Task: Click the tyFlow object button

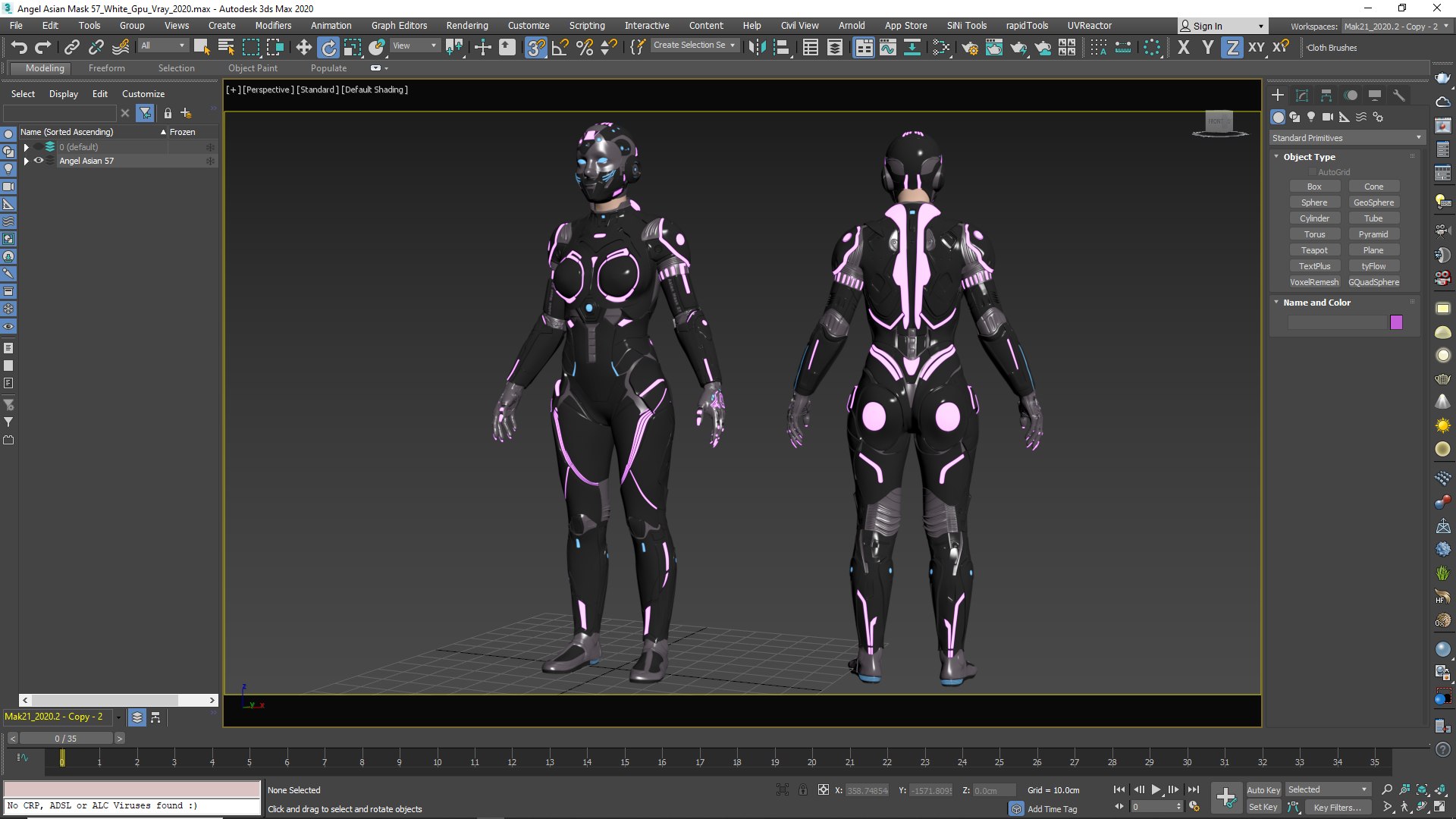Action: (x=1373, y=266)
